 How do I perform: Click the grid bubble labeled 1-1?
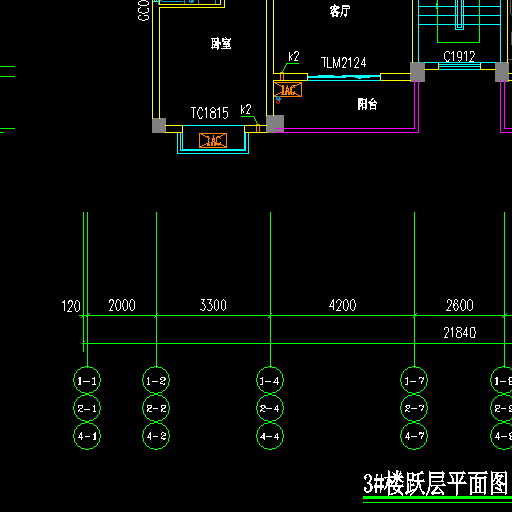[x=87, y=380]
